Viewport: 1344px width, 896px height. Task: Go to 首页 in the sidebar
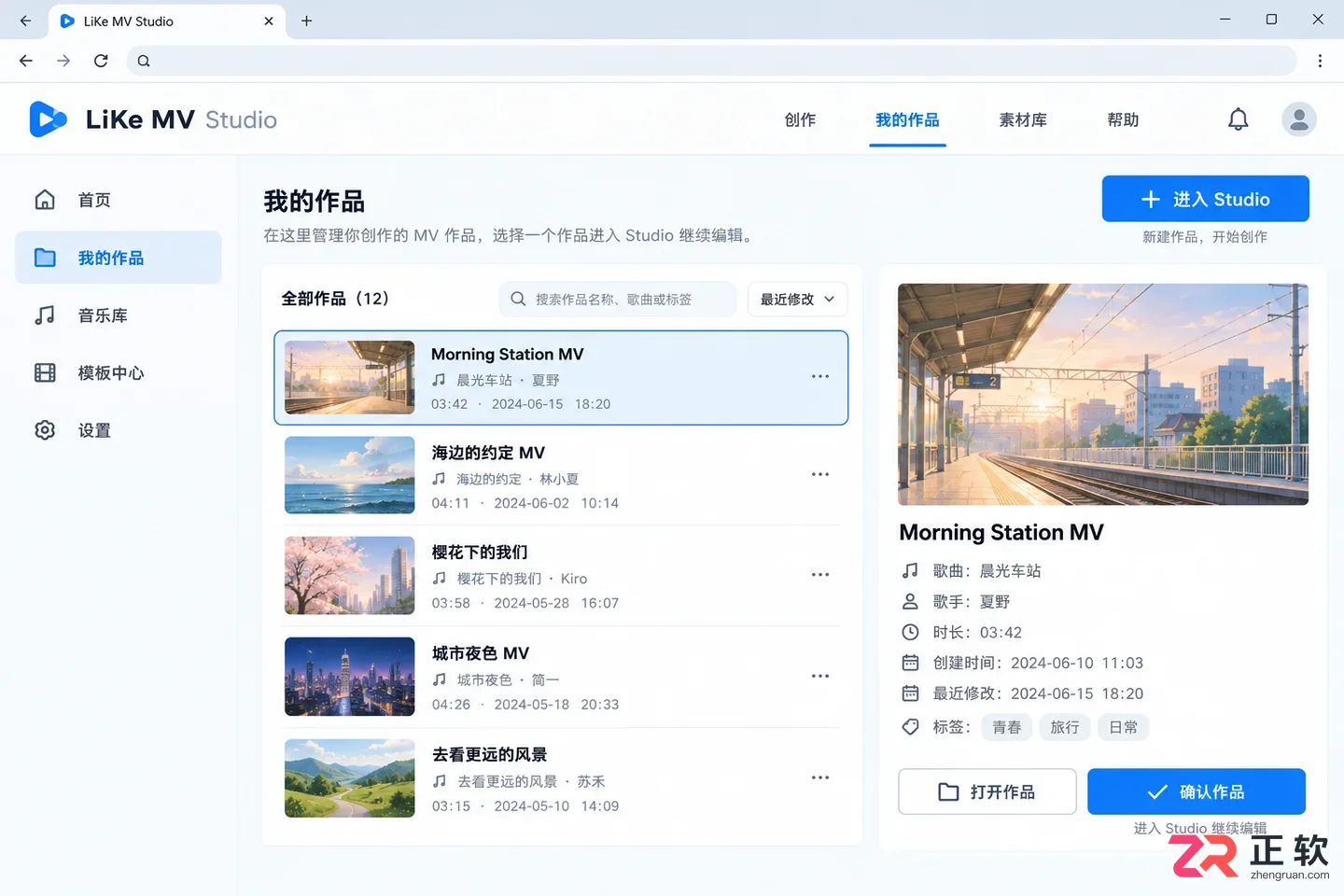pos(119,200)
